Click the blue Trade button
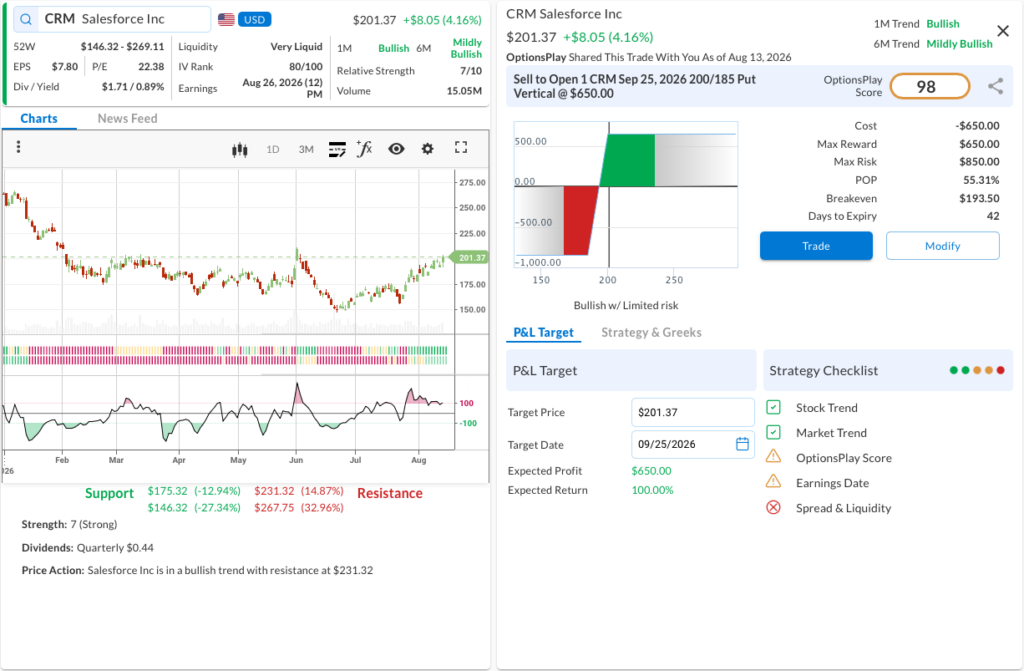Image resolution: width=1024 pixels, height=671 pixels. point(816,246)
